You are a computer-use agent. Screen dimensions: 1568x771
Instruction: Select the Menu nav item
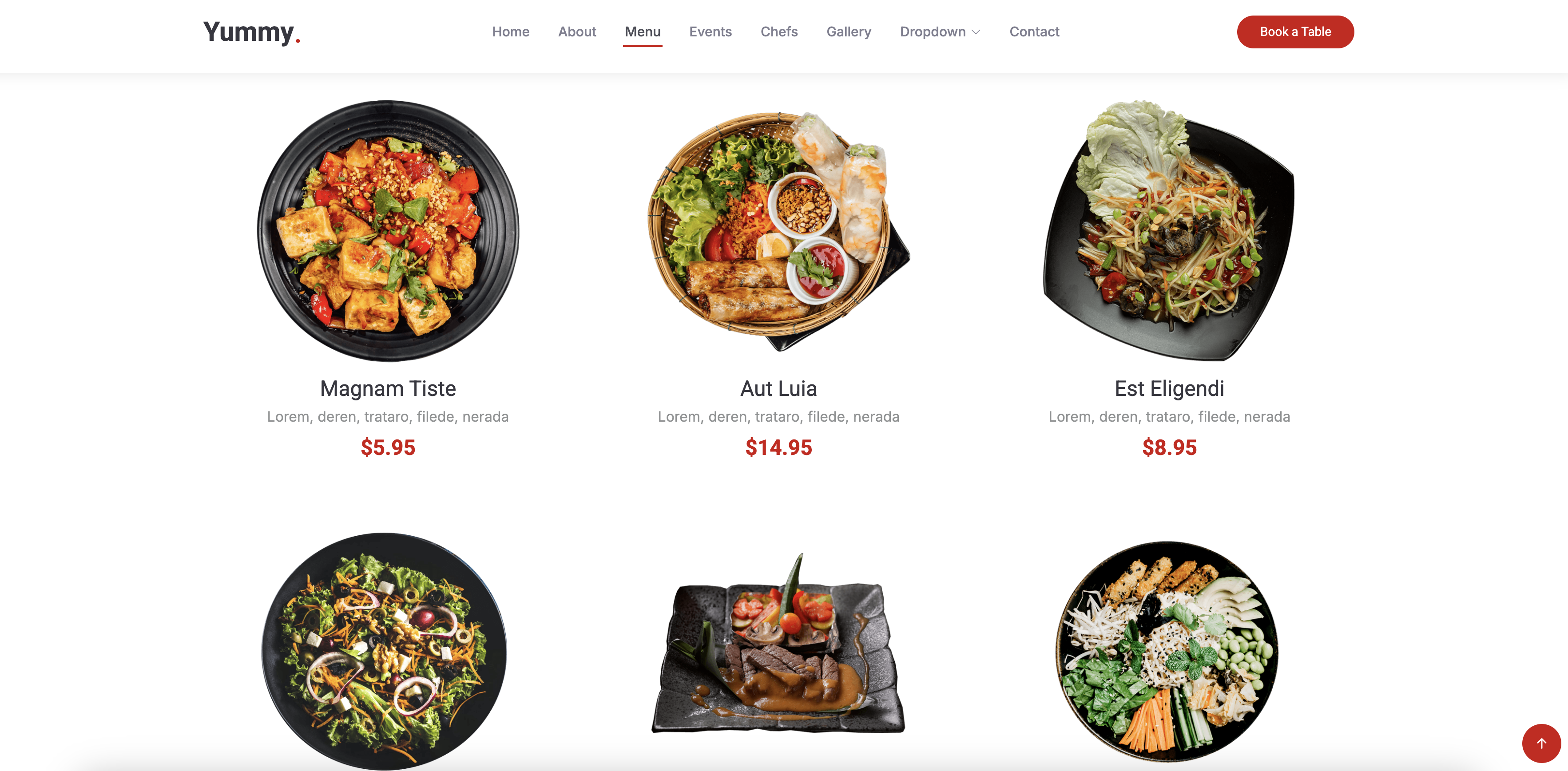click(642, 32)
